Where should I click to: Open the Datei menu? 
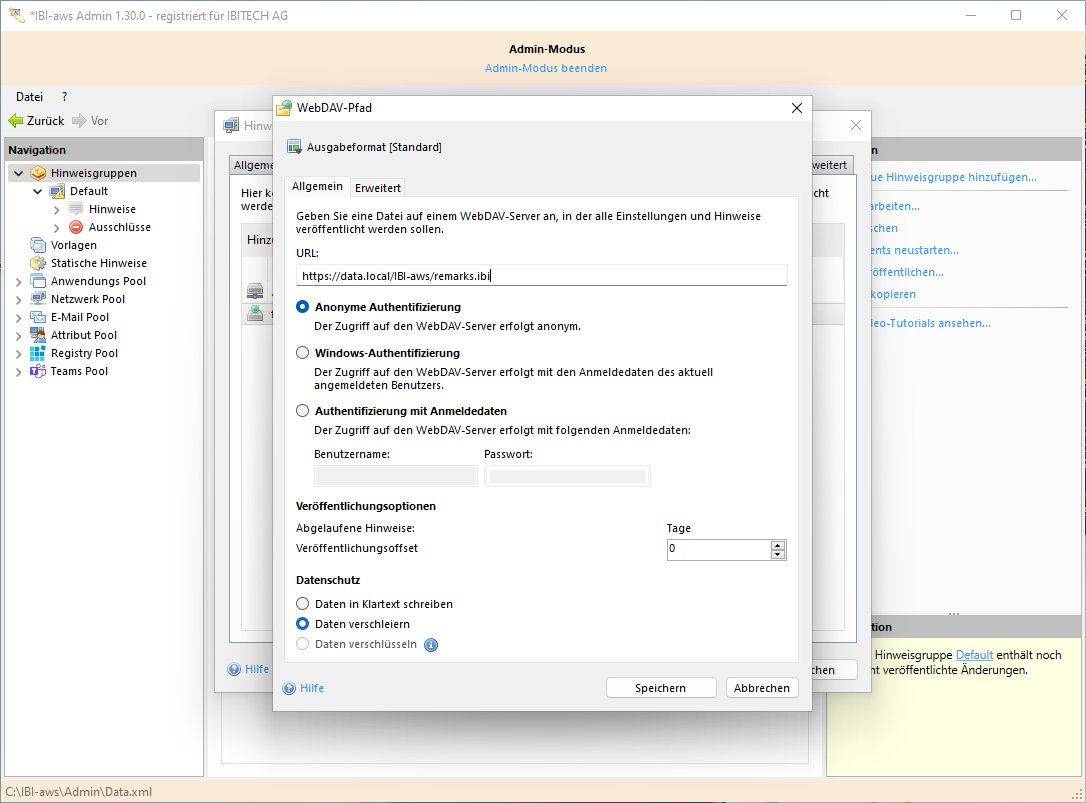pos(29,97)
